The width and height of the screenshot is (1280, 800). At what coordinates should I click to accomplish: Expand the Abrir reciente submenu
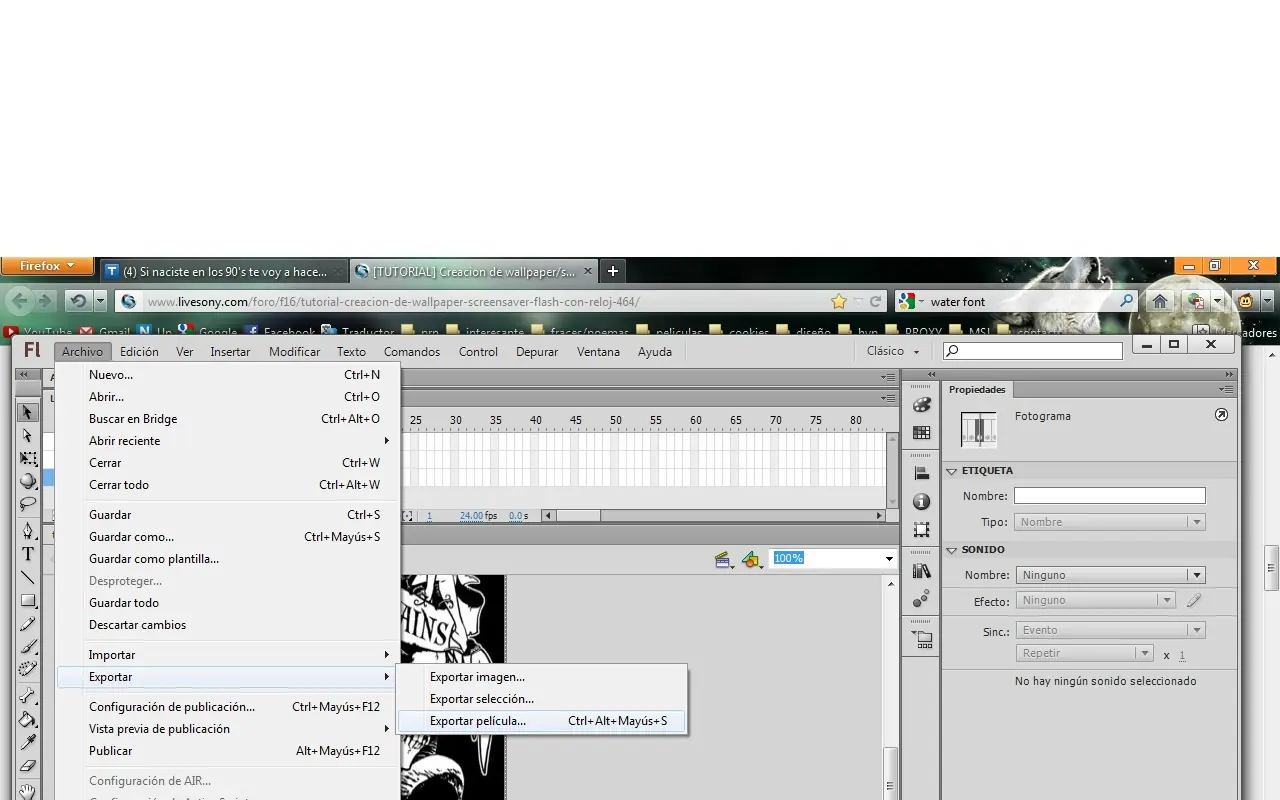coord(228,441)
